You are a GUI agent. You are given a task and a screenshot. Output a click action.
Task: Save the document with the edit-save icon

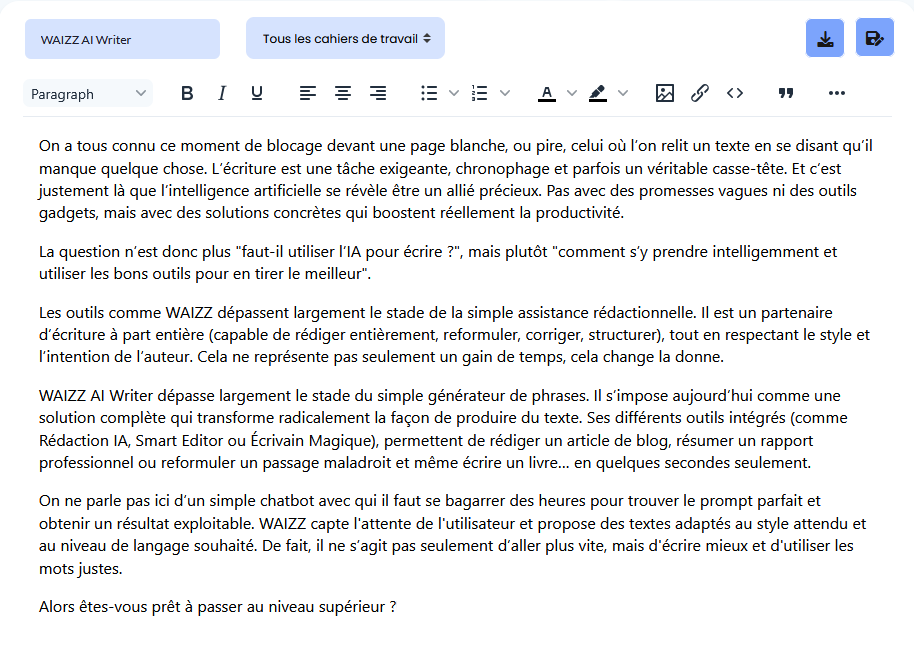click(x=874, y=38)
